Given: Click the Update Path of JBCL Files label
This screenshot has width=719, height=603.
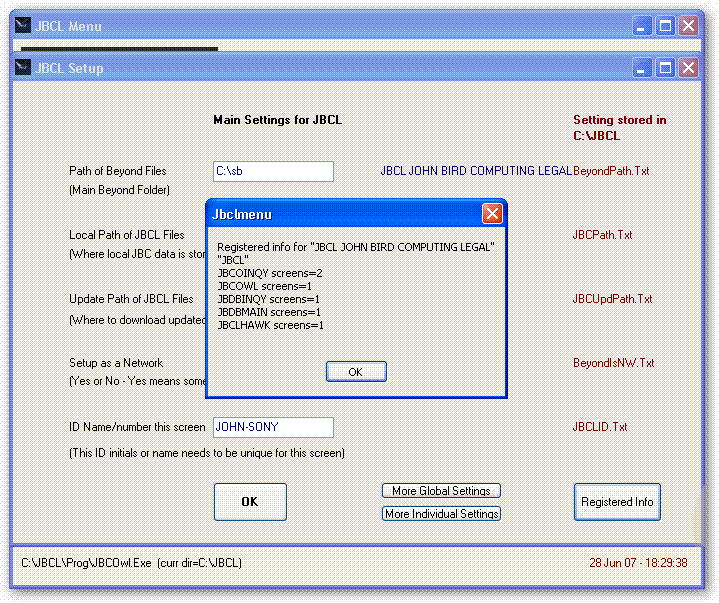Looking at the screenshot, I should coord(131,299).
